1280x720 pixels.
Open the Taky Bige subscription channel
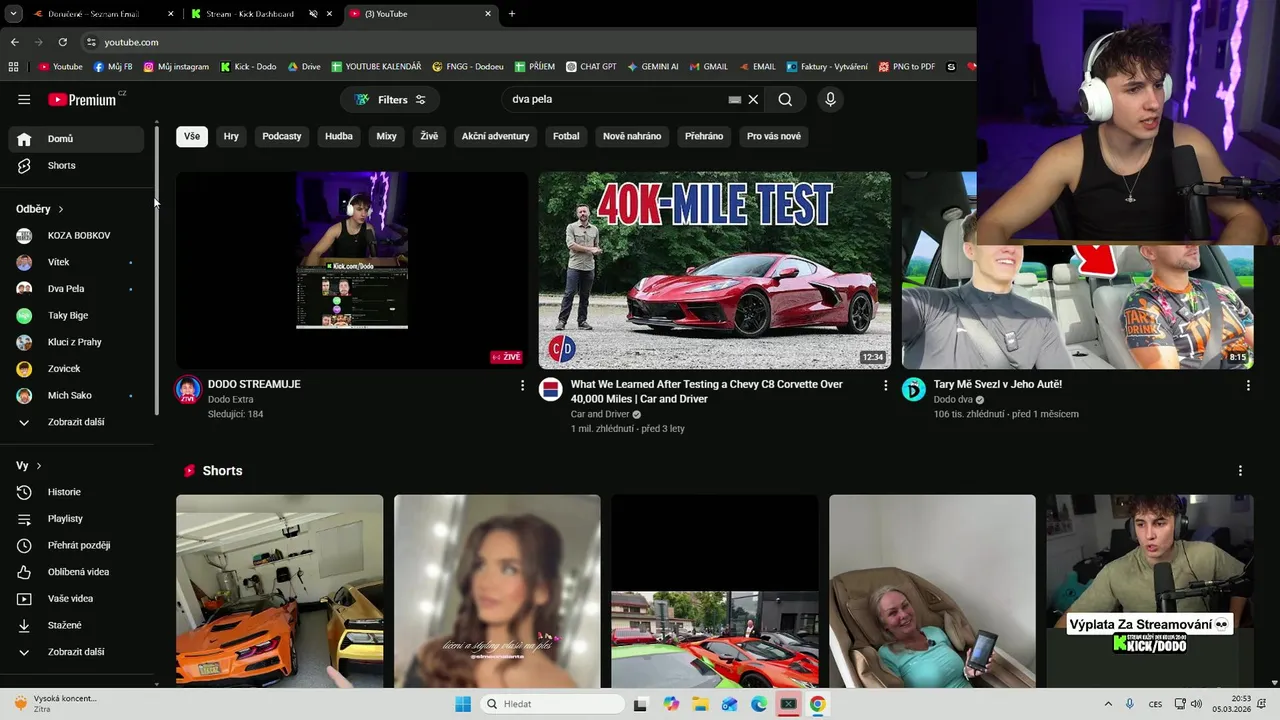tap(76, 315)
